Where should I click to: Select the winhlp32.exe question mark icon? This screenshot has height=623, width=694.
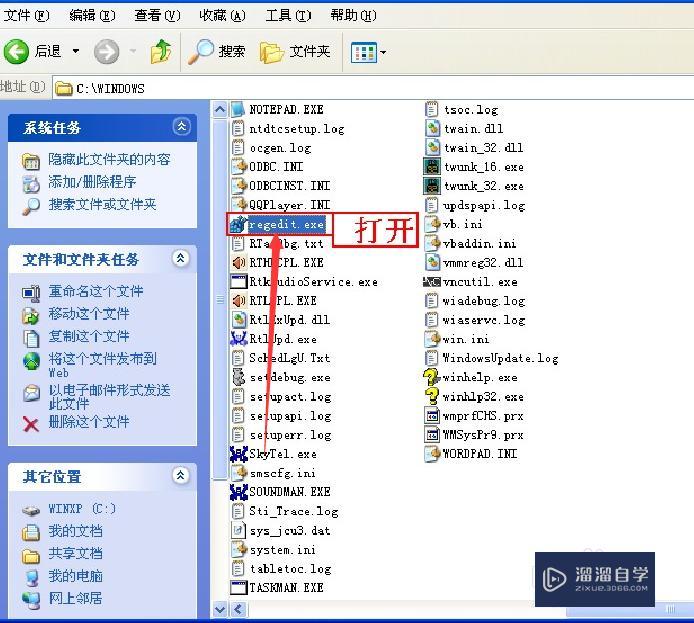point(431,396)
